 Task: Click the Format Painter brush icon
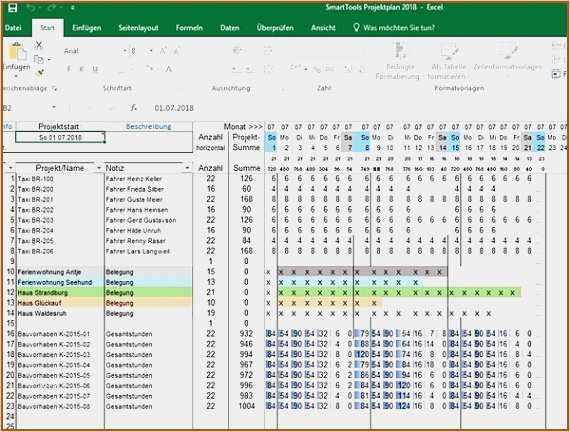[x=40, y=73]
